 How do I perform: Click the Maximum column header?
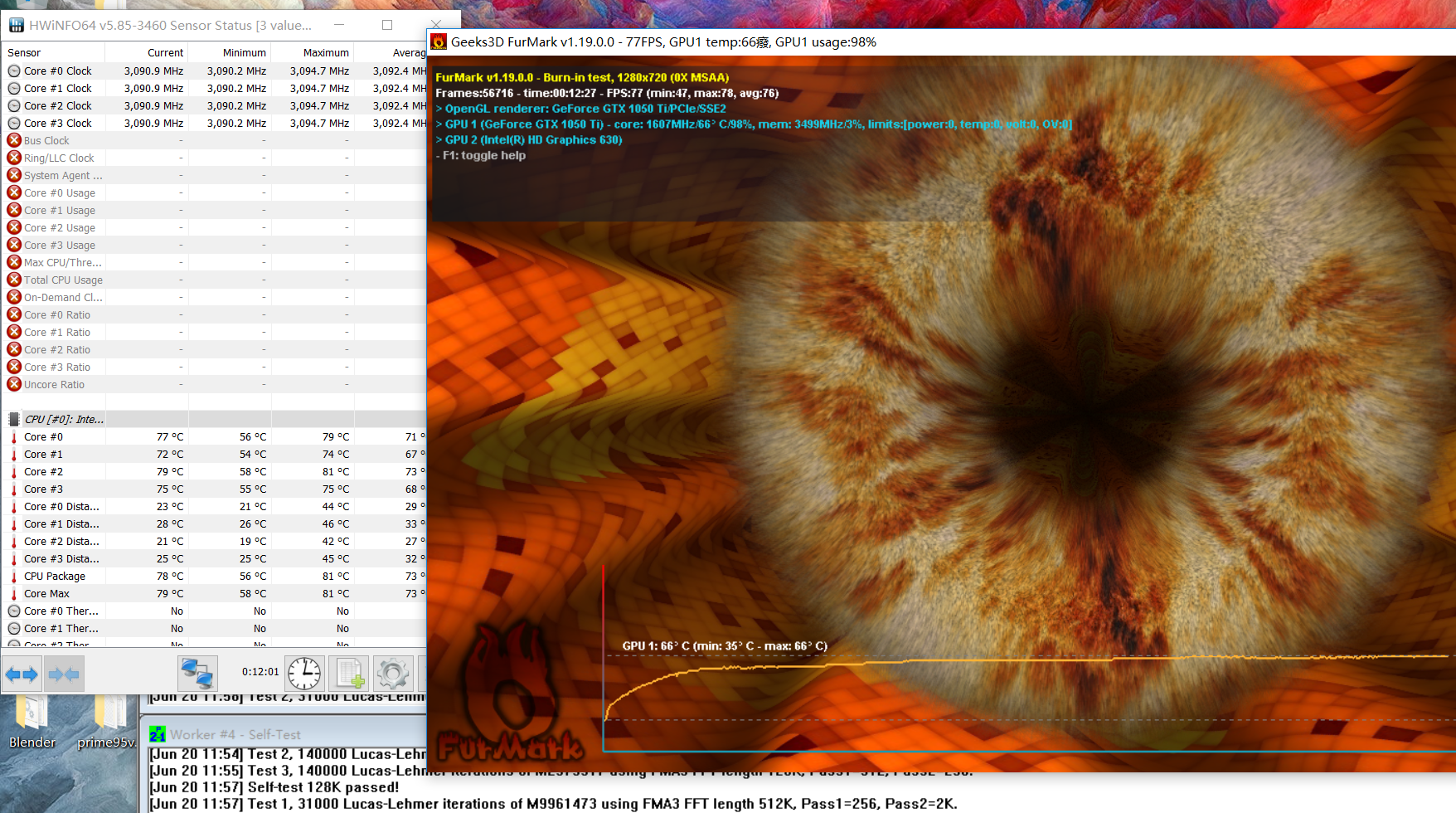tap(326, 52)
